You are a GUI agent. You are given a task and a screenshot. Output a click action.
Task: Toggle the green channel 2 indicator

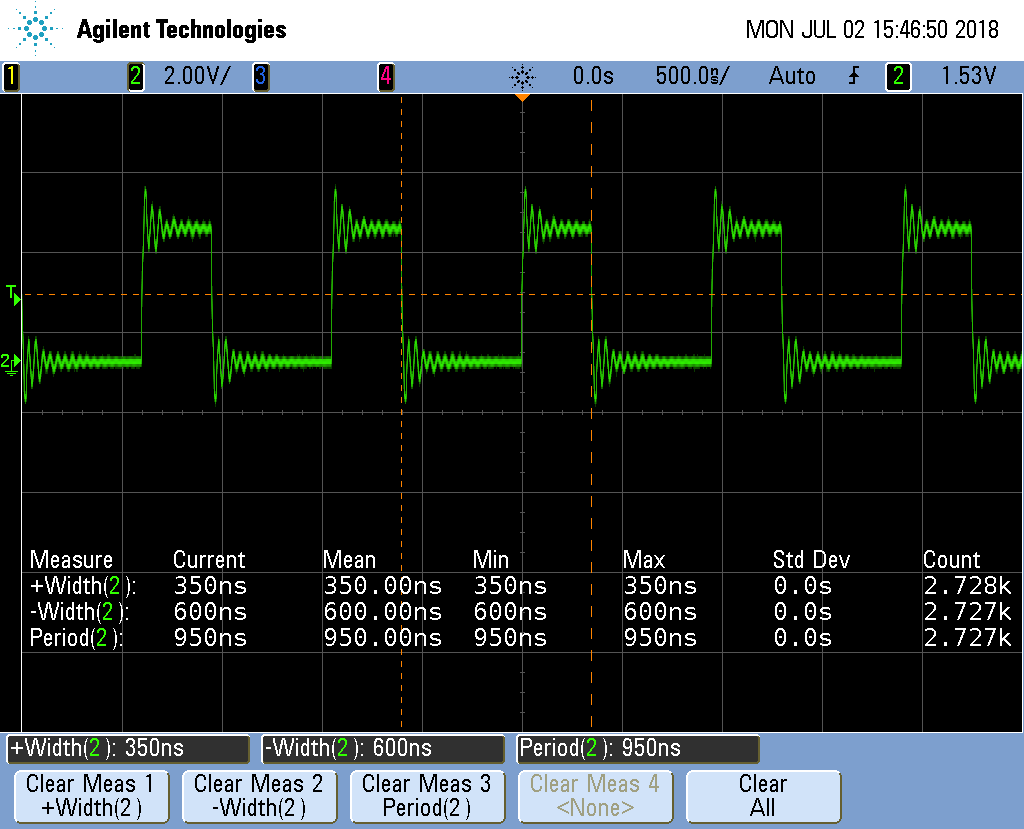136,76
